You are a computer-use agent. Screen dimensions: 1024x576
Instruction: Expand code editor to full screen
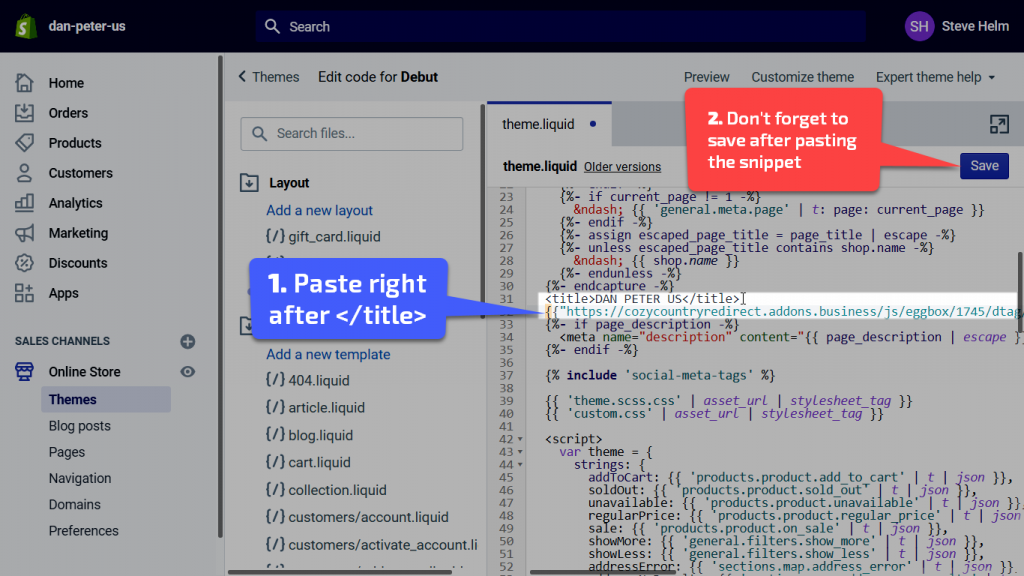(x=999, y=124)
